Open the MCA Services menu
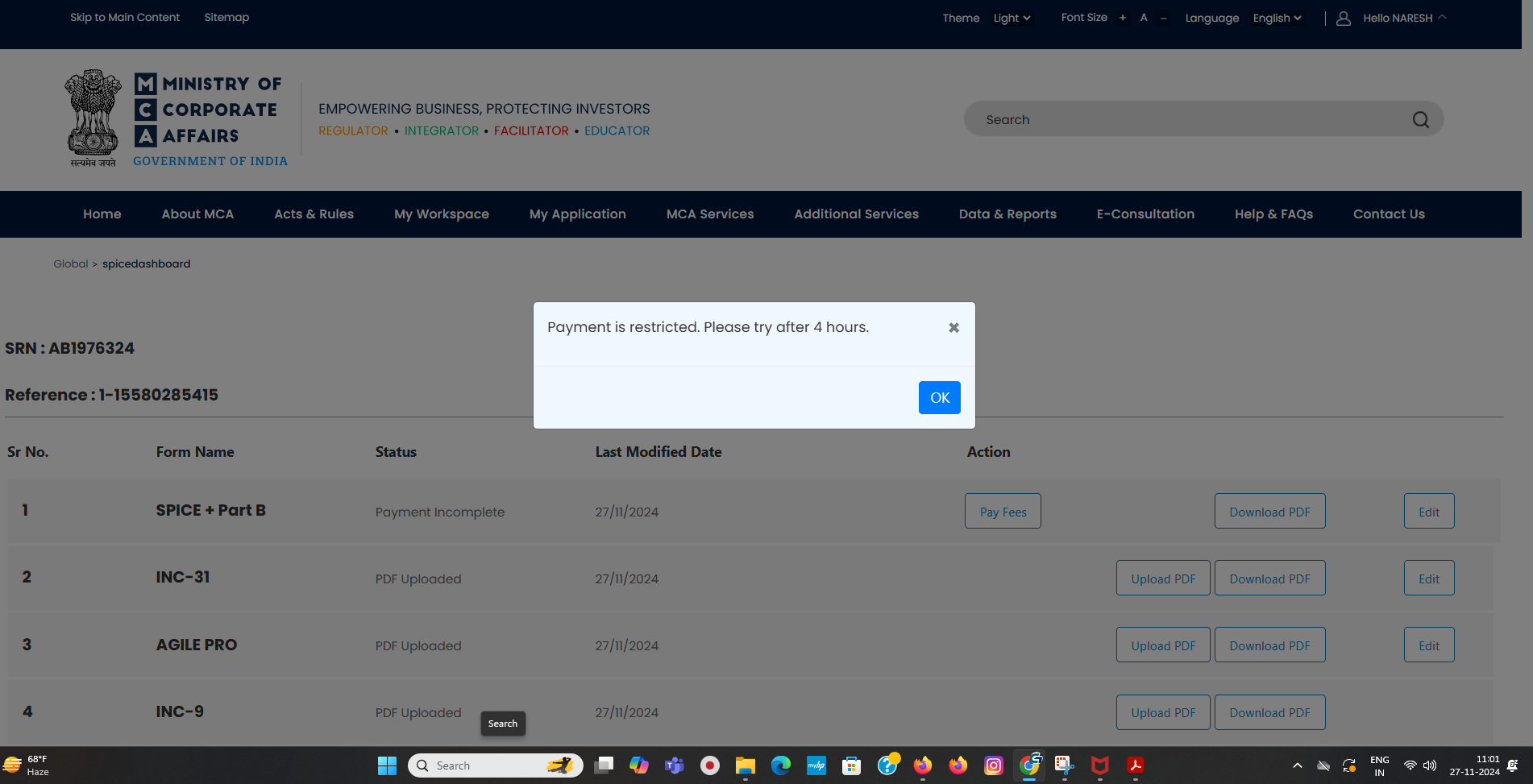The height and width of the screenshot is (784, 1533). pyautogui.click(x=709, y=214)
